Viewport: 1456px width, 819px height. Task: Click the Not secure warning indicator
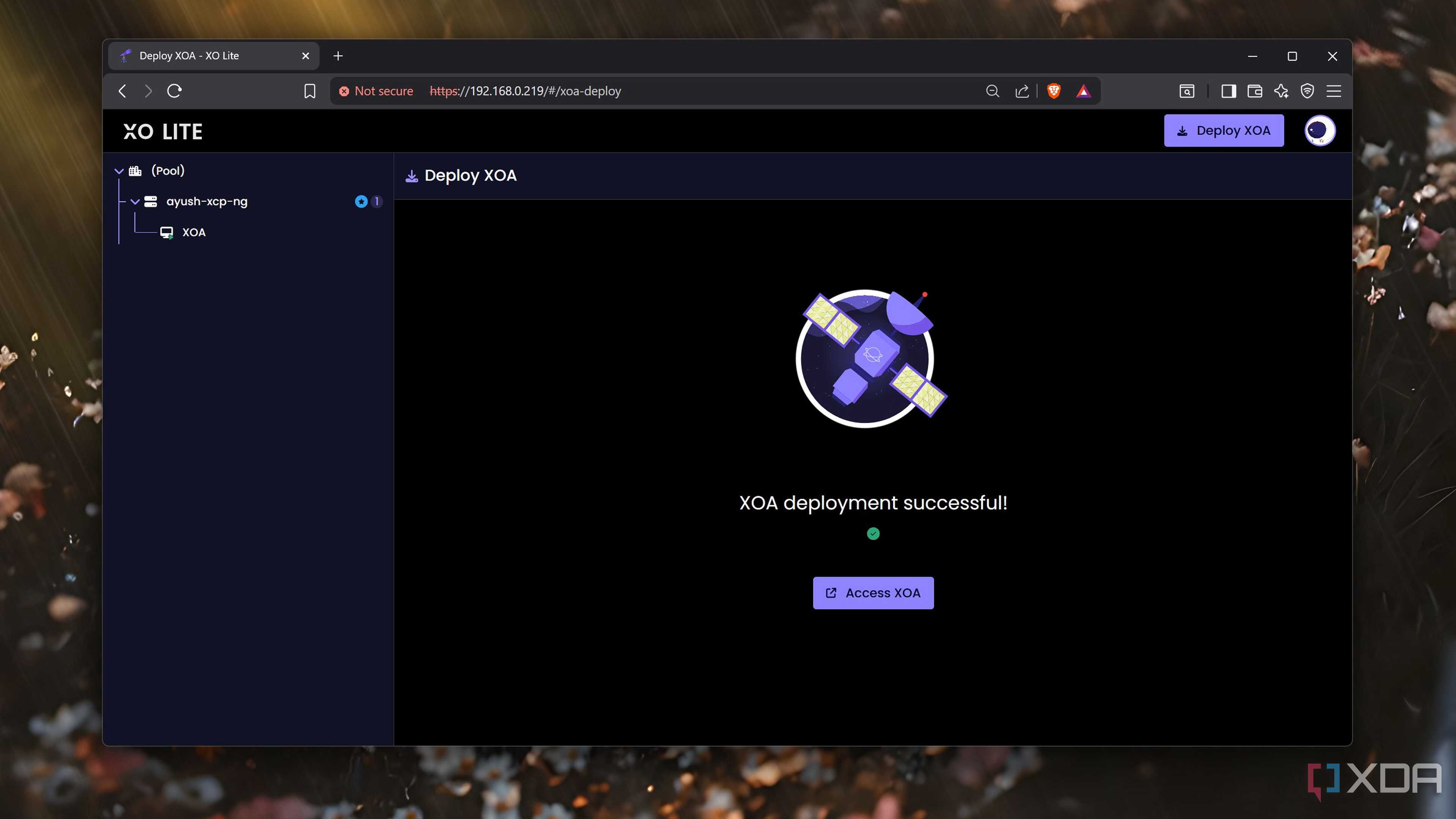(x=377, y=91)
